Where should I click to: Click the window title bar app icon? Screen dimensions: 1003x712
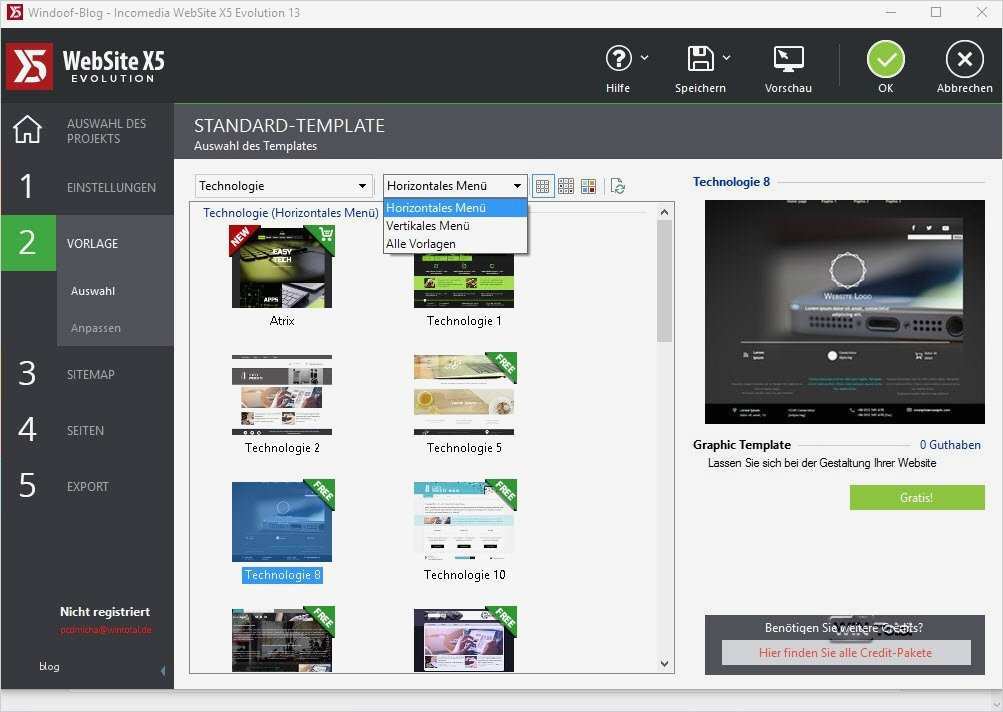(x=15, y=12)
